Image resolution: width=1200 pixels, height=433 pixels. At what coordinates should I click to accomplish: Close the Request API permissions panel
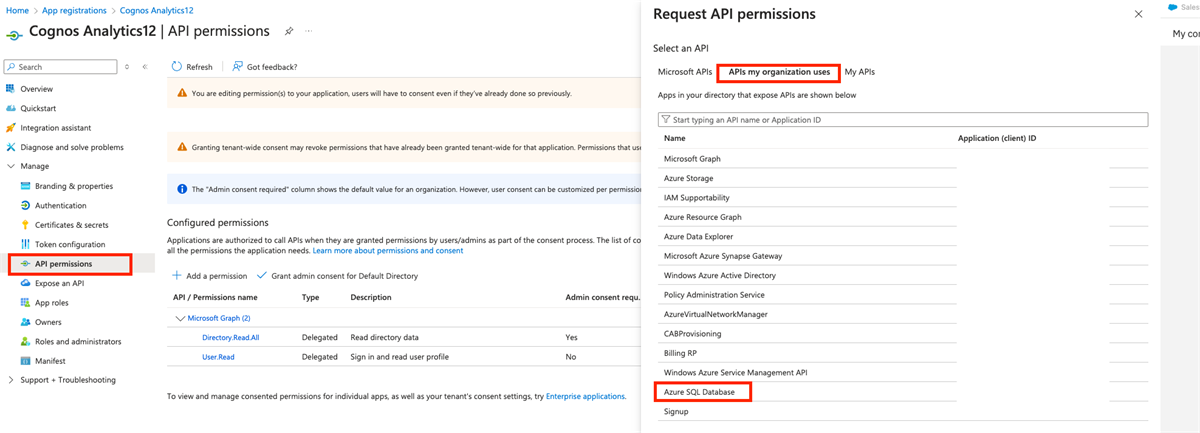(1138, 15)
